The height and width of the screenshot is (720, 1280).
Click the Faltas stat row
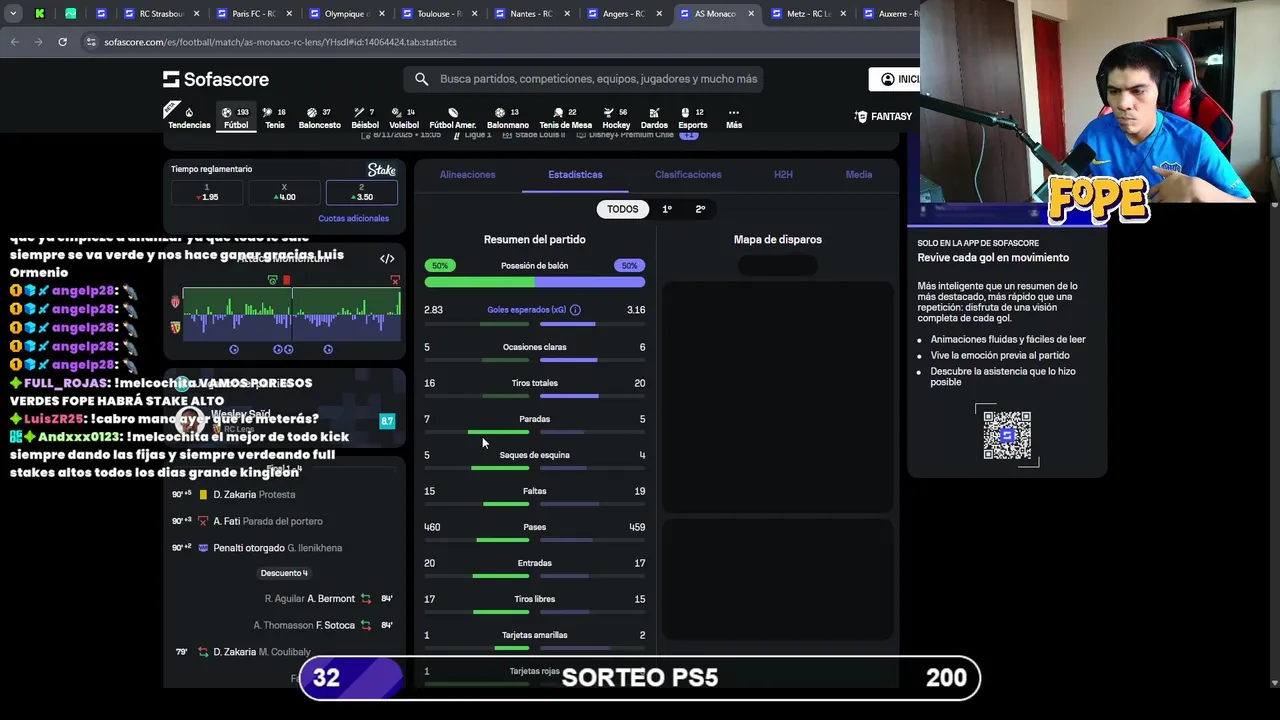pos(534,495)
